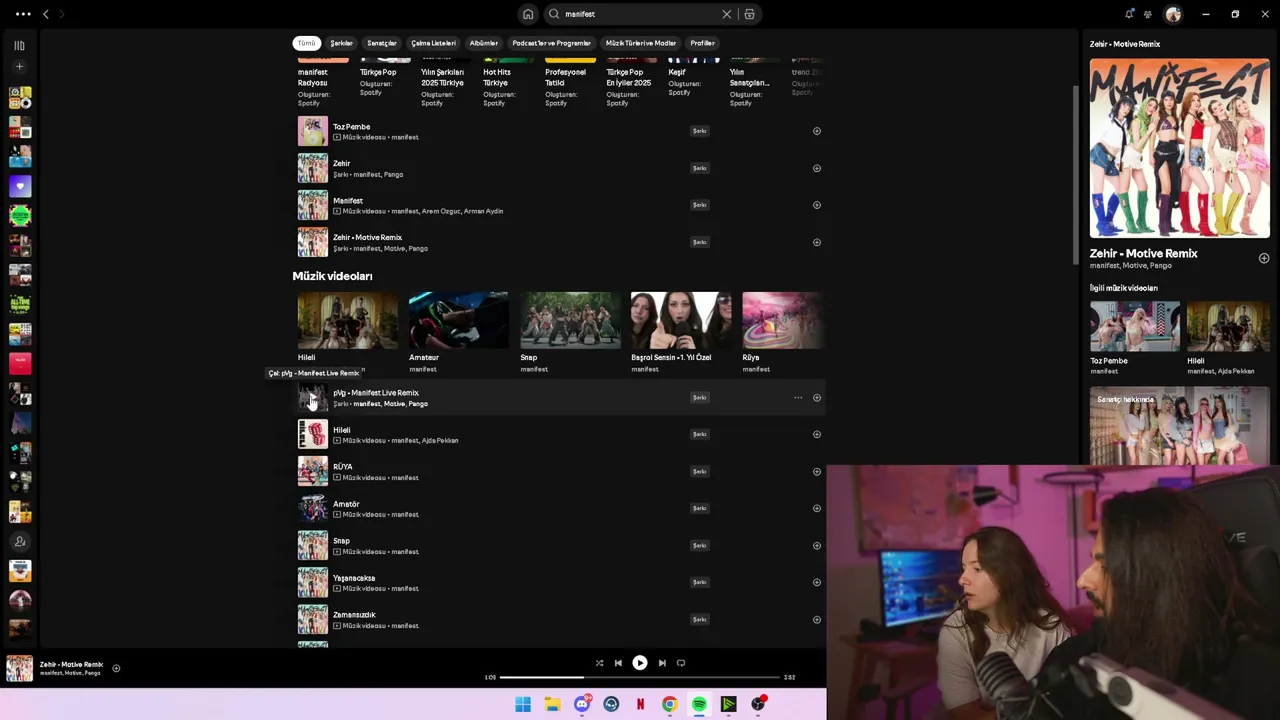This screenshot has width=1280, height=720.
Task: Add Zehir - Motive Remix row to Liked Songs
Action: [x=817, y=242]
